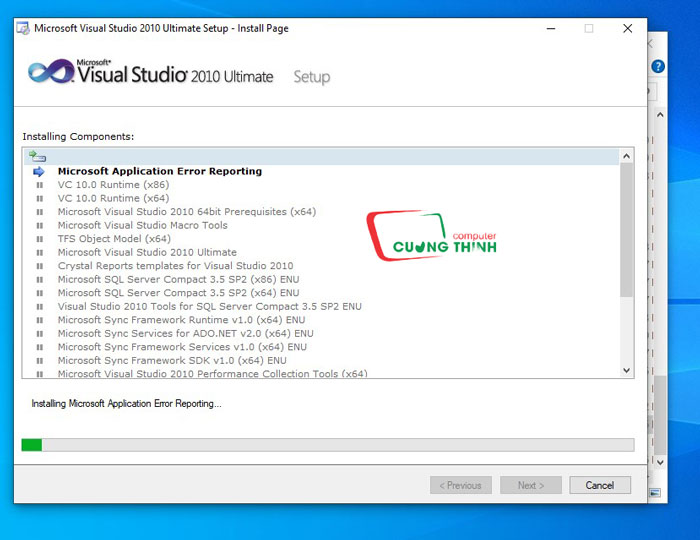
Task: Click the component list scrollbar thumb
Action: tap(626, 230)
